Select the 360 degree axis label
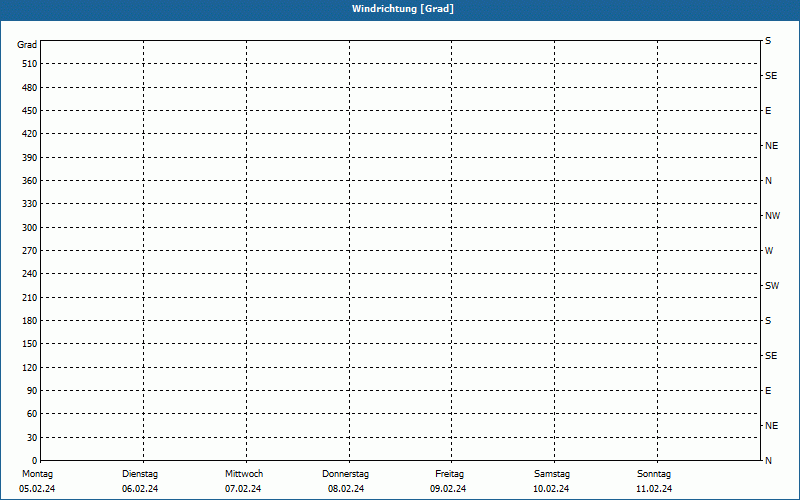Image resolution: width=800 pixels, height=500 pixels. [x=29, y=181]
